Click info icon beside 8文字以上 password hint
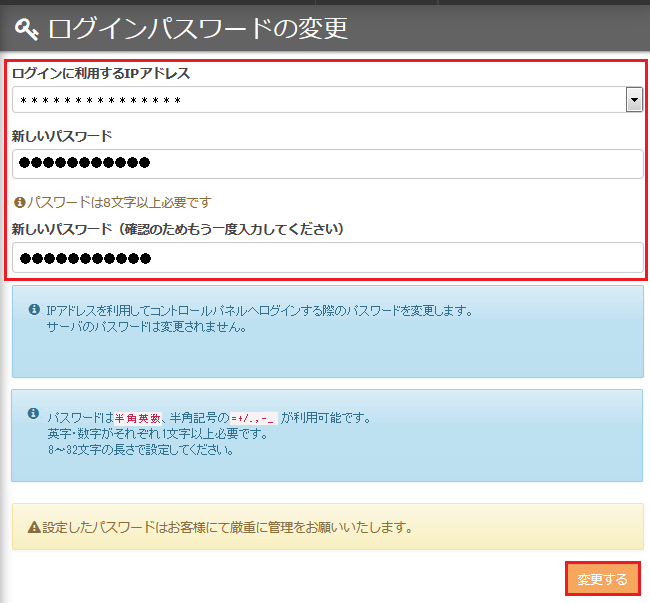The image size is (650, 603). tap(19, 202)
